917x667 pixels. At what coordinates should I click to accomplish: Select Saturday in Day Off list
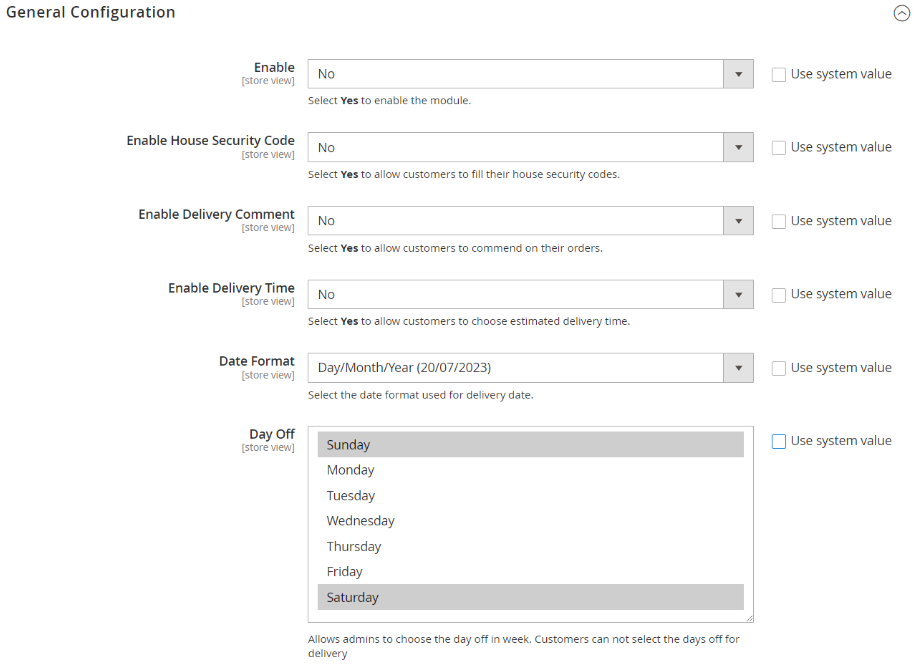pos(530,597)
